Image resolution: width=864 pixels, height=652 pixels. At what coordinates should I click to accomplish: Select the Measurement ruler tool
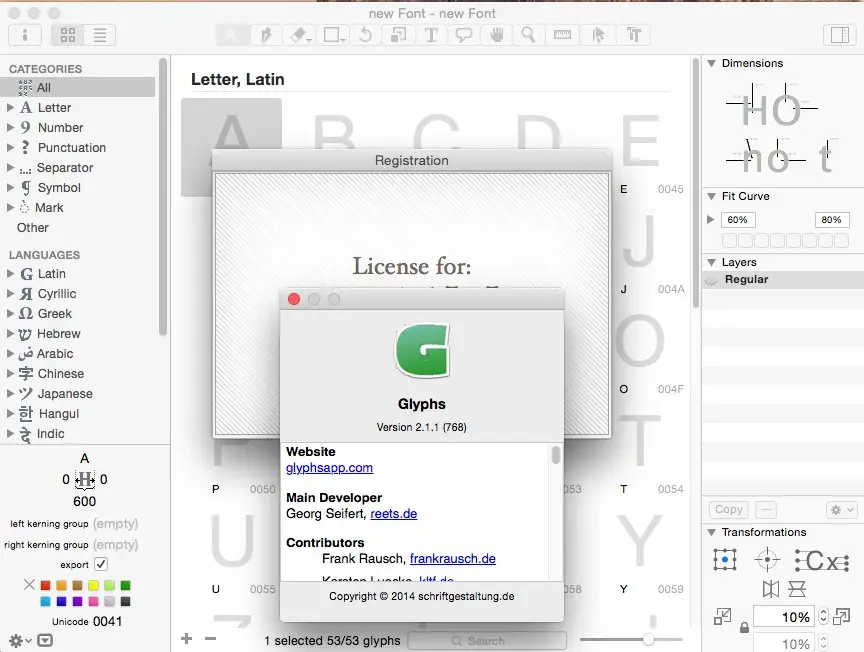(562, 35)
